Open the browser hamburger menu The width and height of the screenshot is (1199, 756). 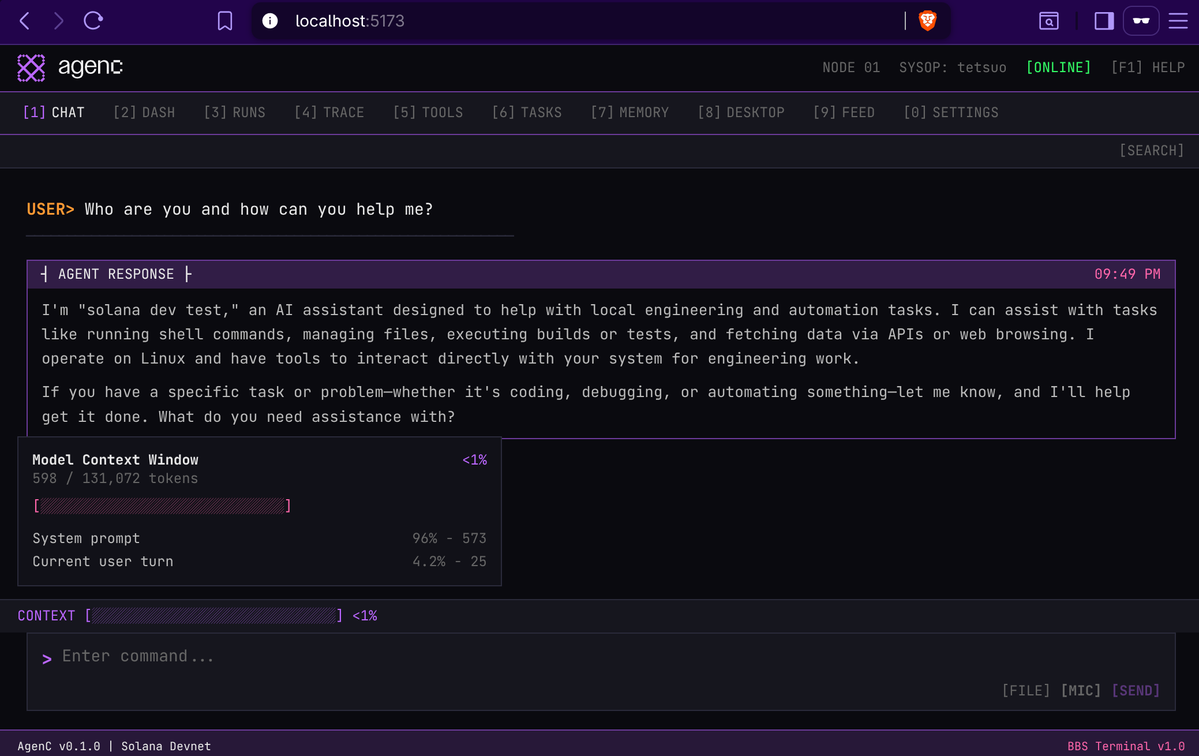1178,21
